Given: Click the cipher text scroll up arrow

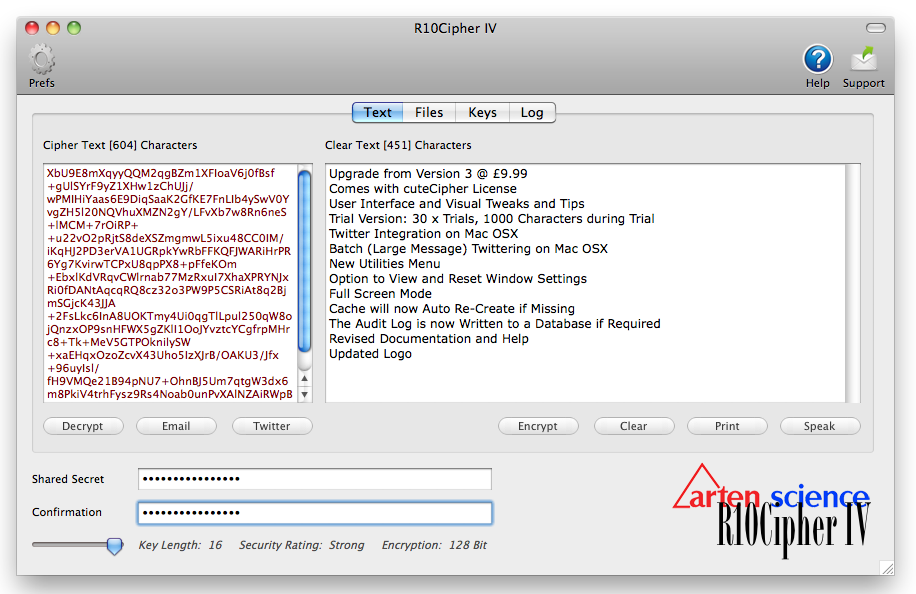Looking at the screenshot, I should pos(304,378).
